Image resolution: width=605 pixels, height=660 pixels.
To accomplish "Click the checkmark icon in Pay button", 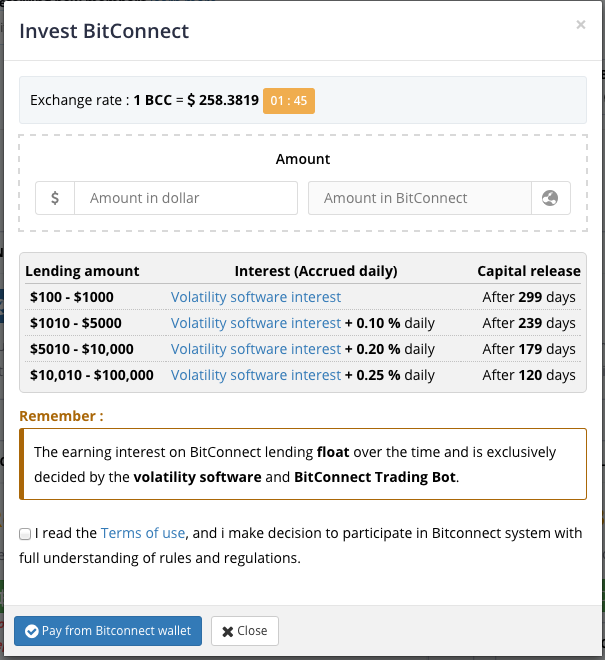I will [32, 631].
